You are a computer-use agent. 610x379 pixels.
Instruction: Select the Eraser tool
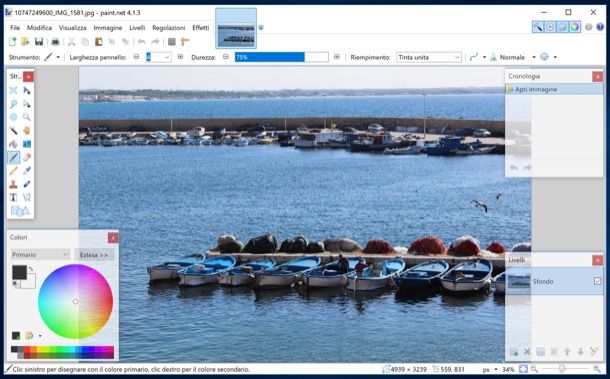pyautogui.click(x=26, y=157)
